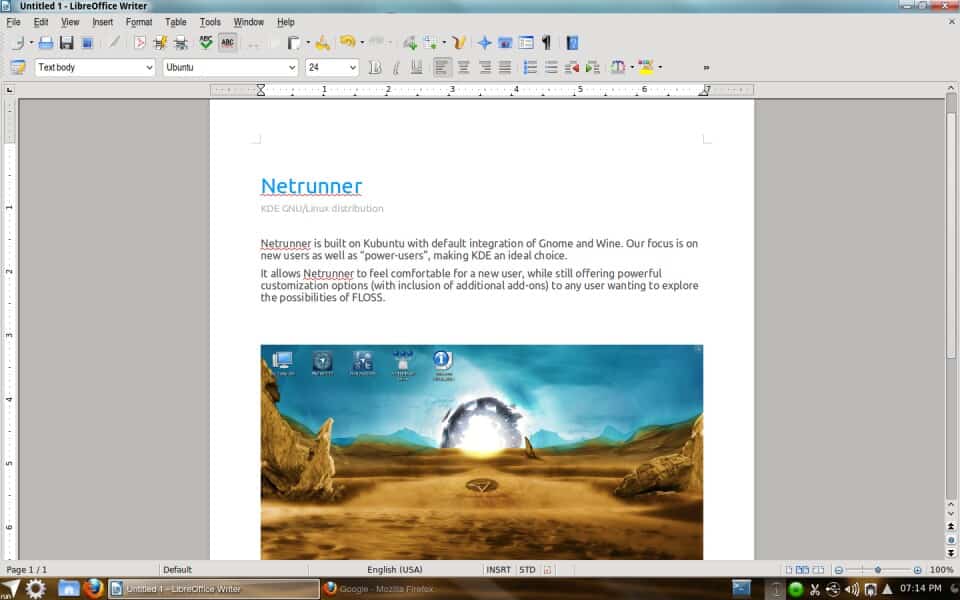
Task: Toggle Bold formatting
Action: pyautogui.click(x=375, y=67)
